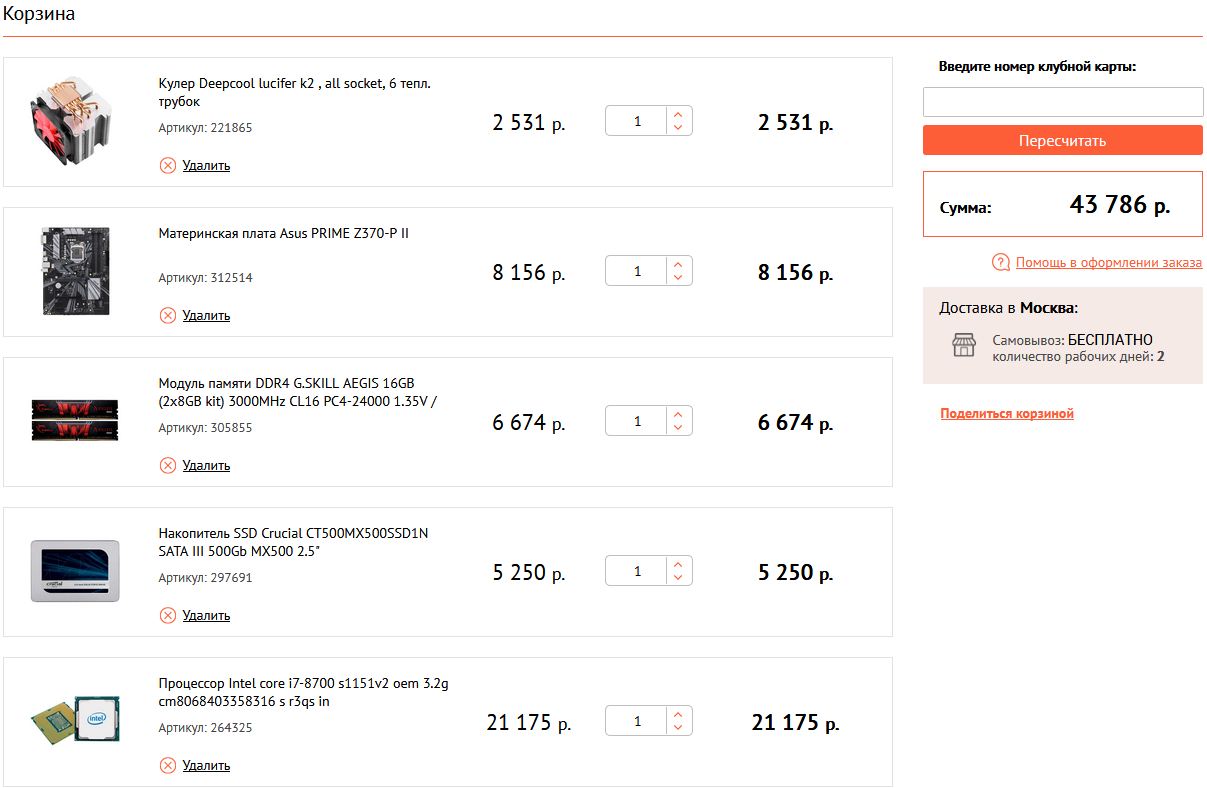Increase quantity of Deepcool lucifer cooler
The image size is (1207, 788).
pos(678,114)
